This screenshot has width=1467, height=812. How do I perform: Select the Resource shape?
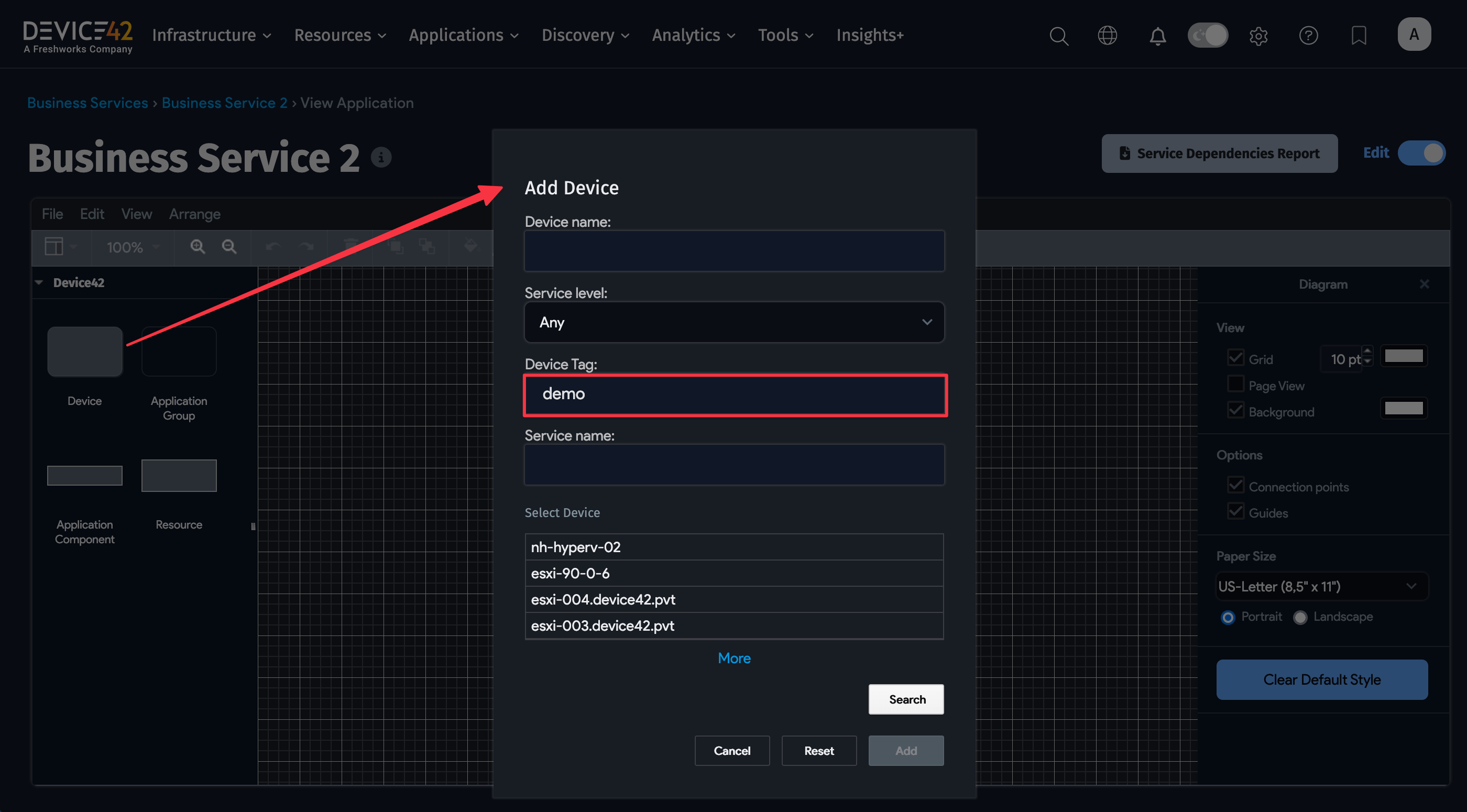(x=179, y=476)
